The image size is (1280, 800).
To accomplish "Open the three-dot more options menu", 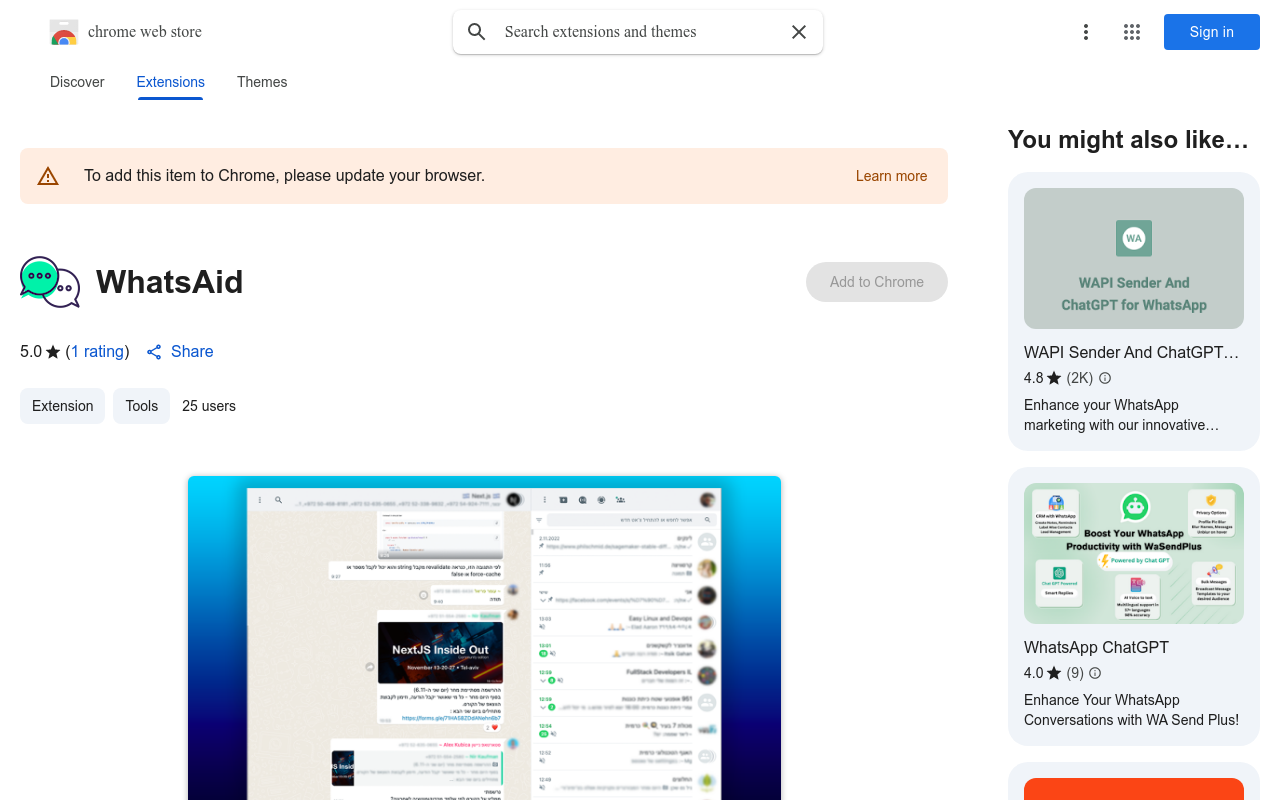I will pyautogui.click(x=1086, y=32).
